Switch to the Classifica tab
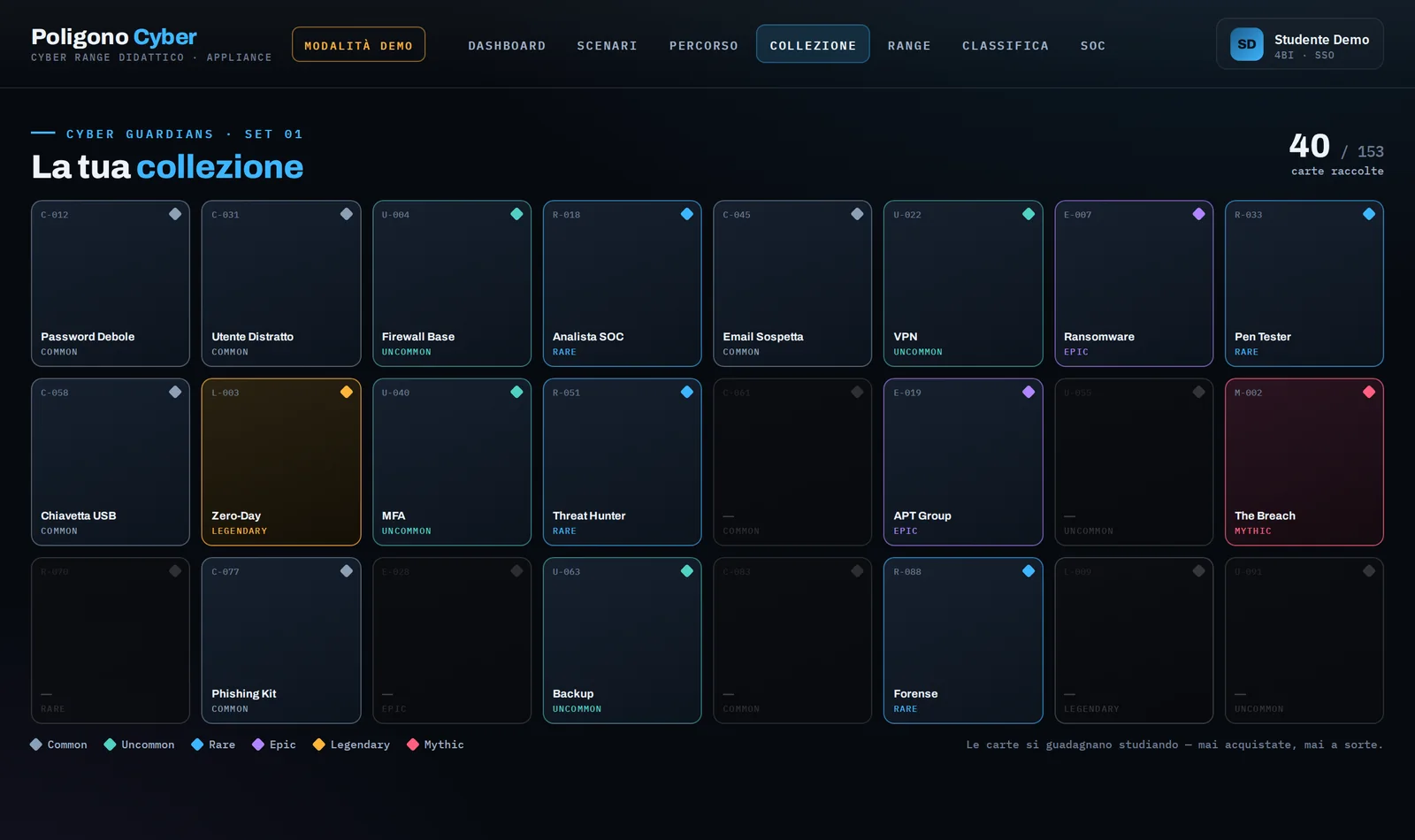Viewport: 1415px width, 840px height. tap(1006, 45)
